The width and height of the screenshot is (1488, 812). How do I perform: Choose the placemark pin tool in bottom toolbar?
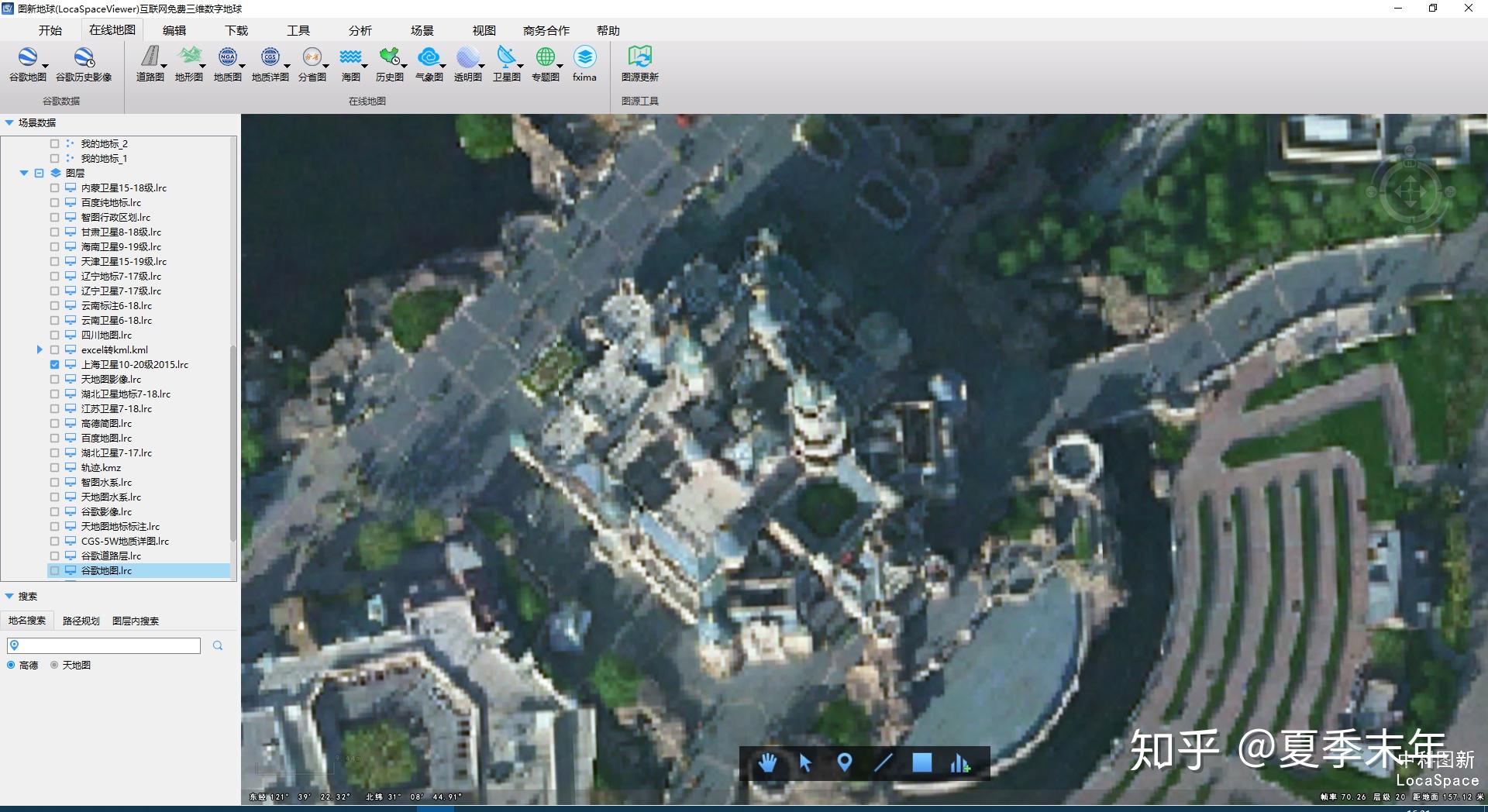tap(845, 763)
